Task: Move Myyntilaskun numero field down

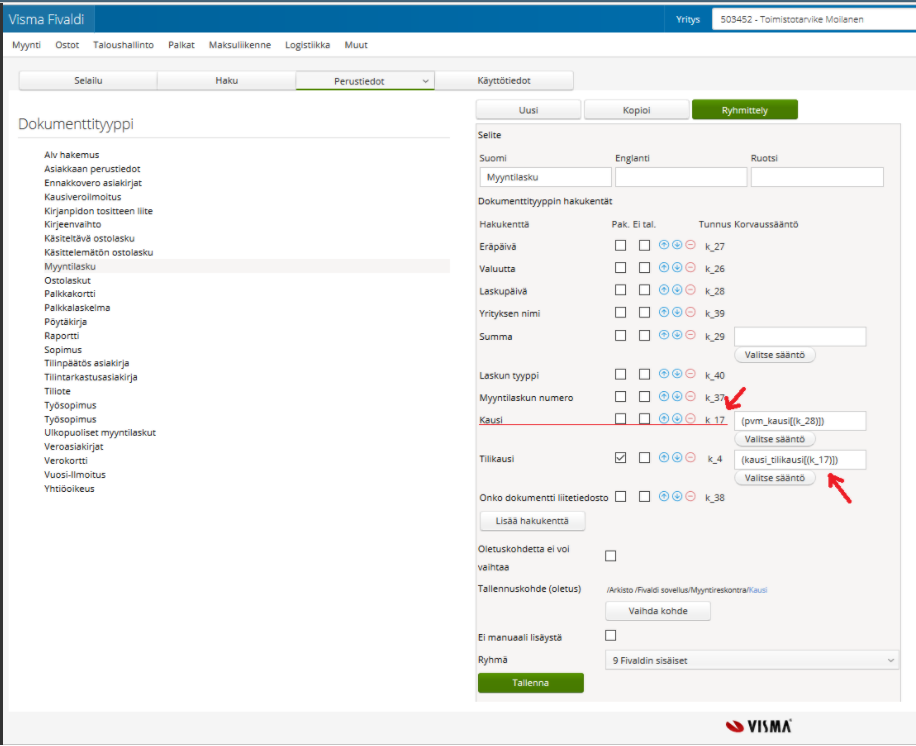Action: [677, 397]
